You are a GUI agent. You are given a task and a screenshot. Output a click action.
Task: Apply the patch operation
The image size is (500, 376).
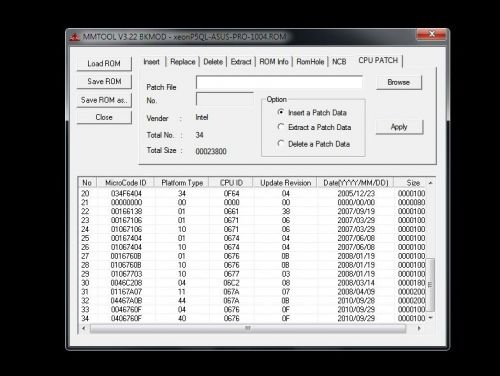pos(399,127)
